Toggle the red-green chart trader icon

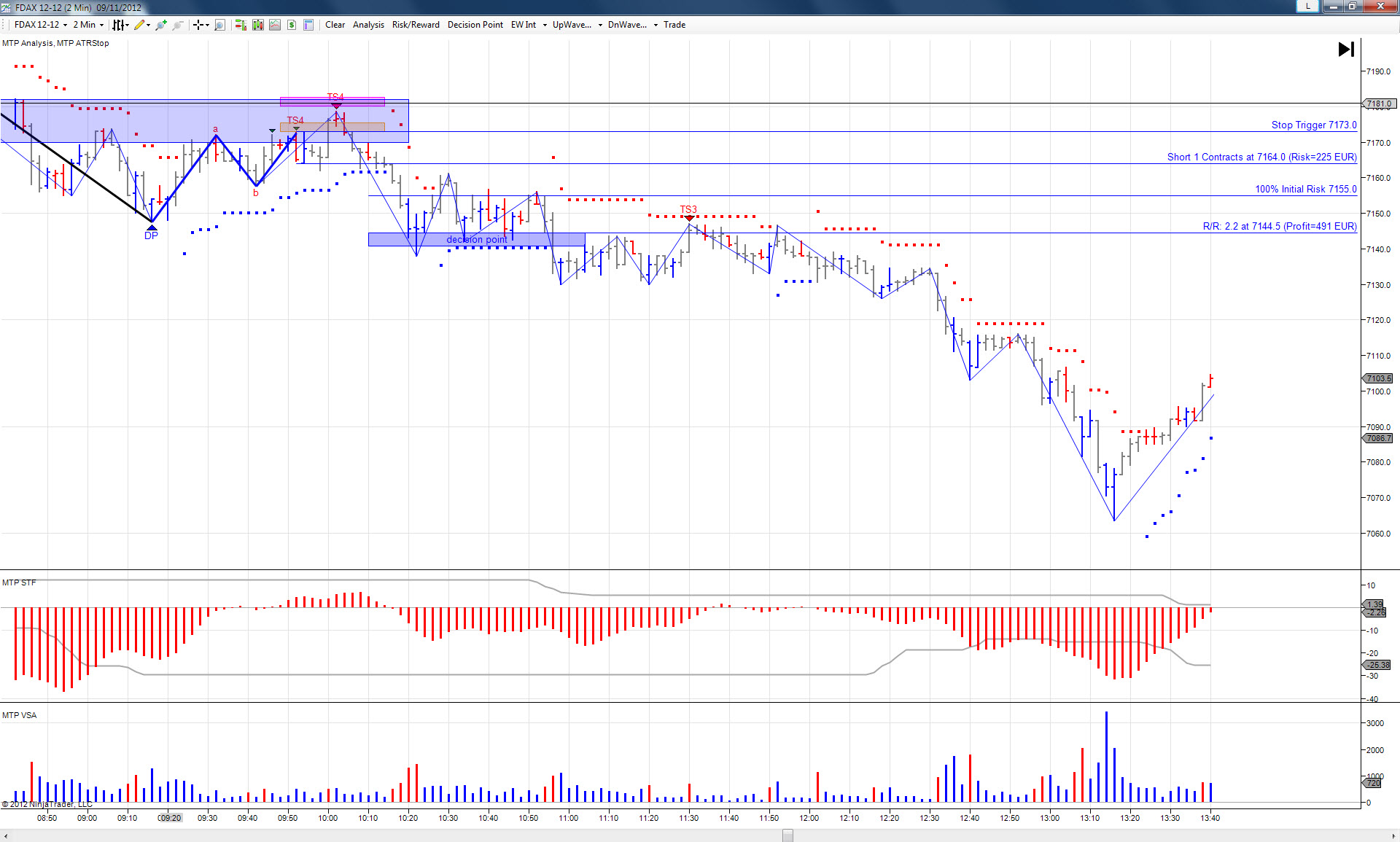pos(241,25)
